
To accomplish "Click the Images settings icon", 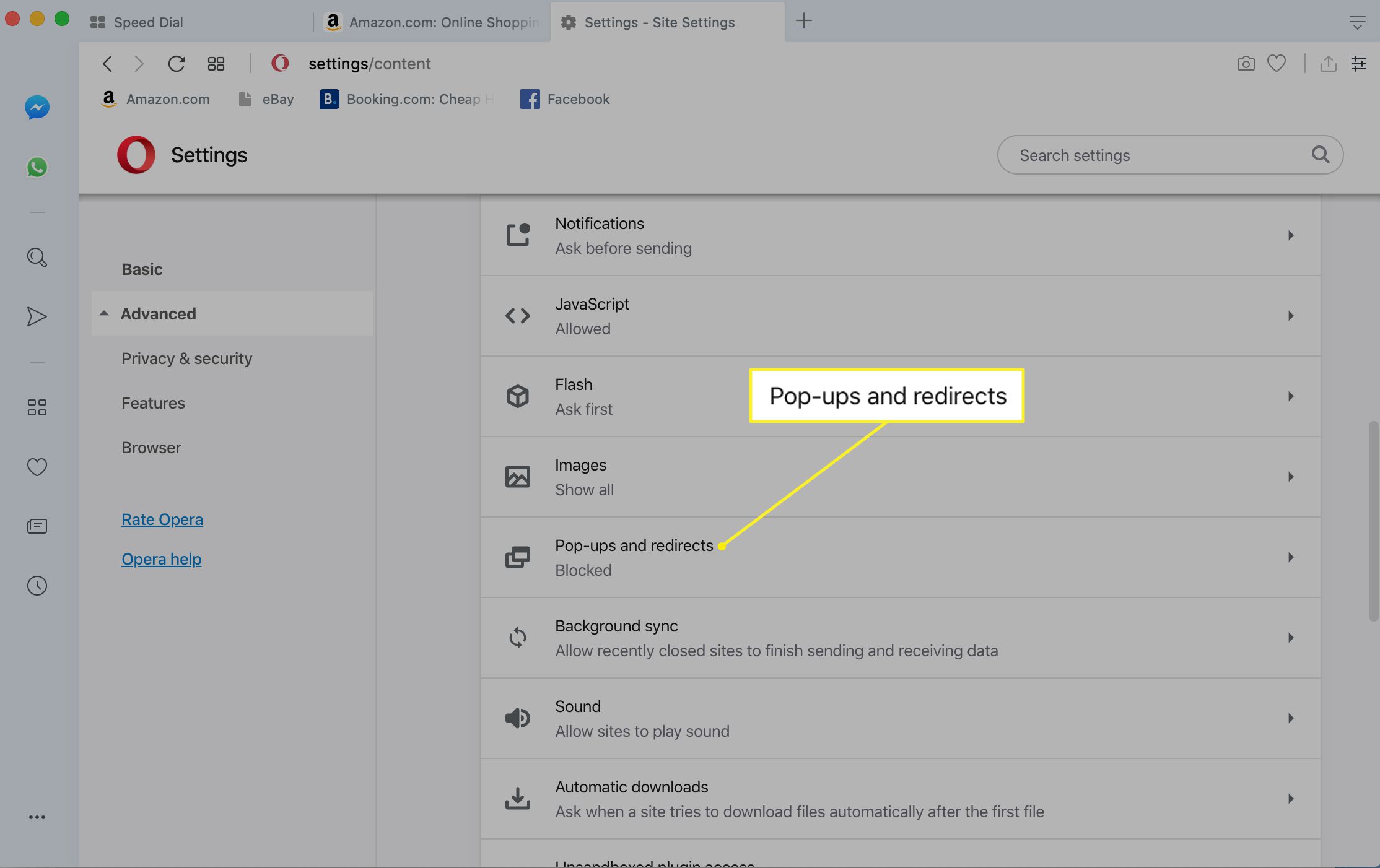I will (518, 477).
